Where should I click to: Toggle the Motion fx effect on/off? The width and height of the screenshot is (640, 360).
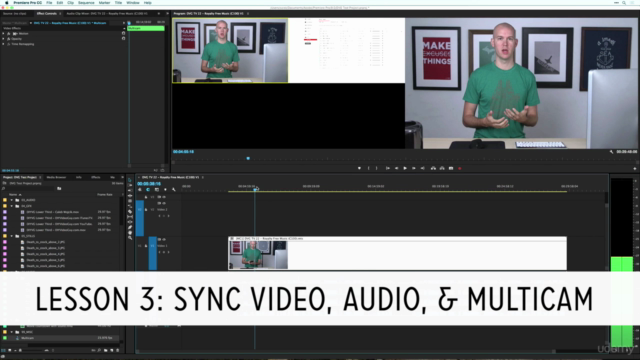point(9,33)
